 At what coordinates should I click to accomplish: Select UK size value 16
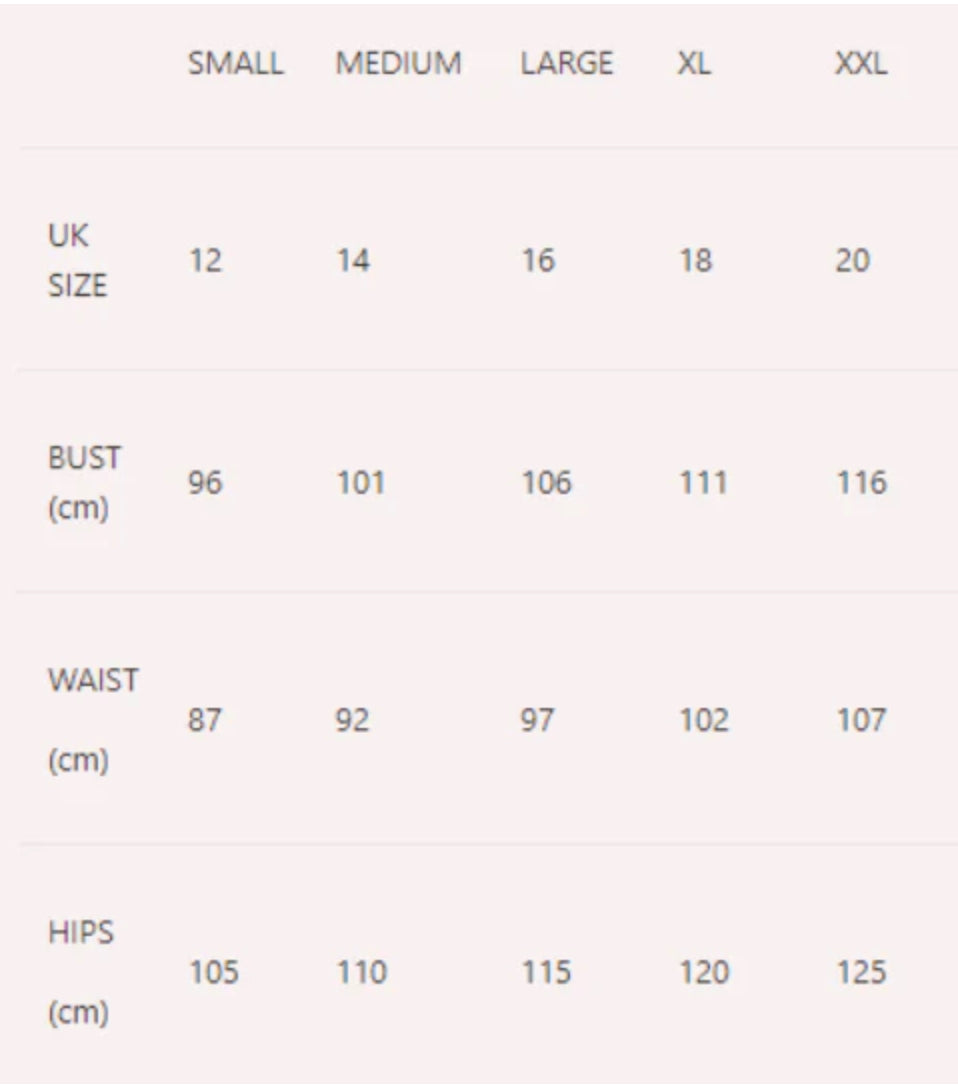[x=538, y=261]
